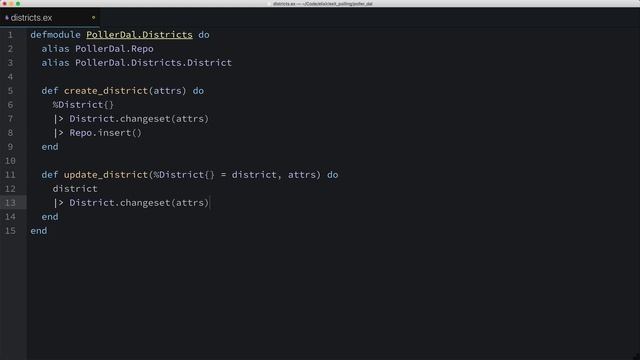Viewport: 640px width, 360px height.
Task: Click line number 5 in gutter
Action: [x=11, y=91]
